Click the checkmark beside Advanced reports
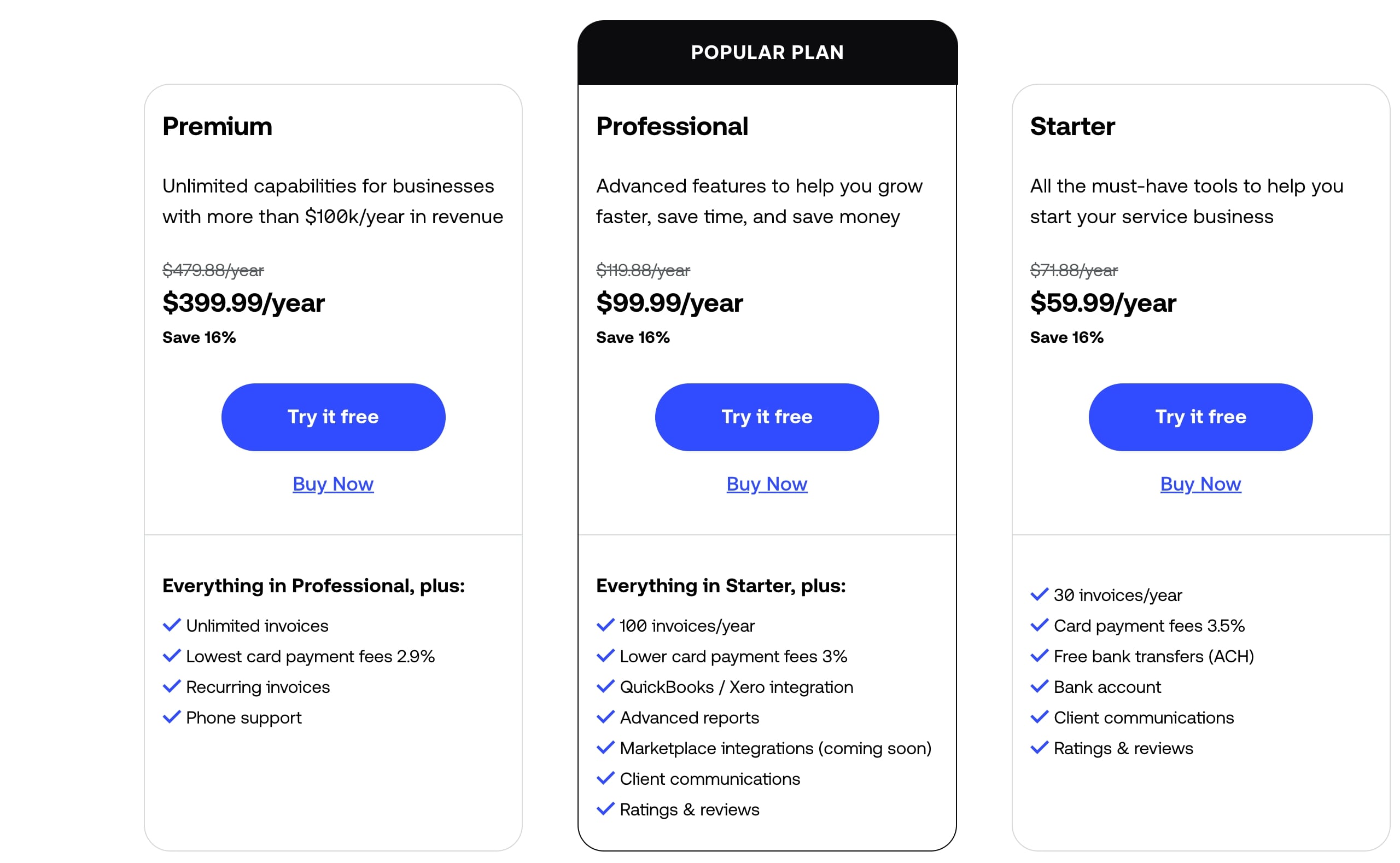This screenshot has height=863, width=1400. pyautogui.click(x=605, y=718)
